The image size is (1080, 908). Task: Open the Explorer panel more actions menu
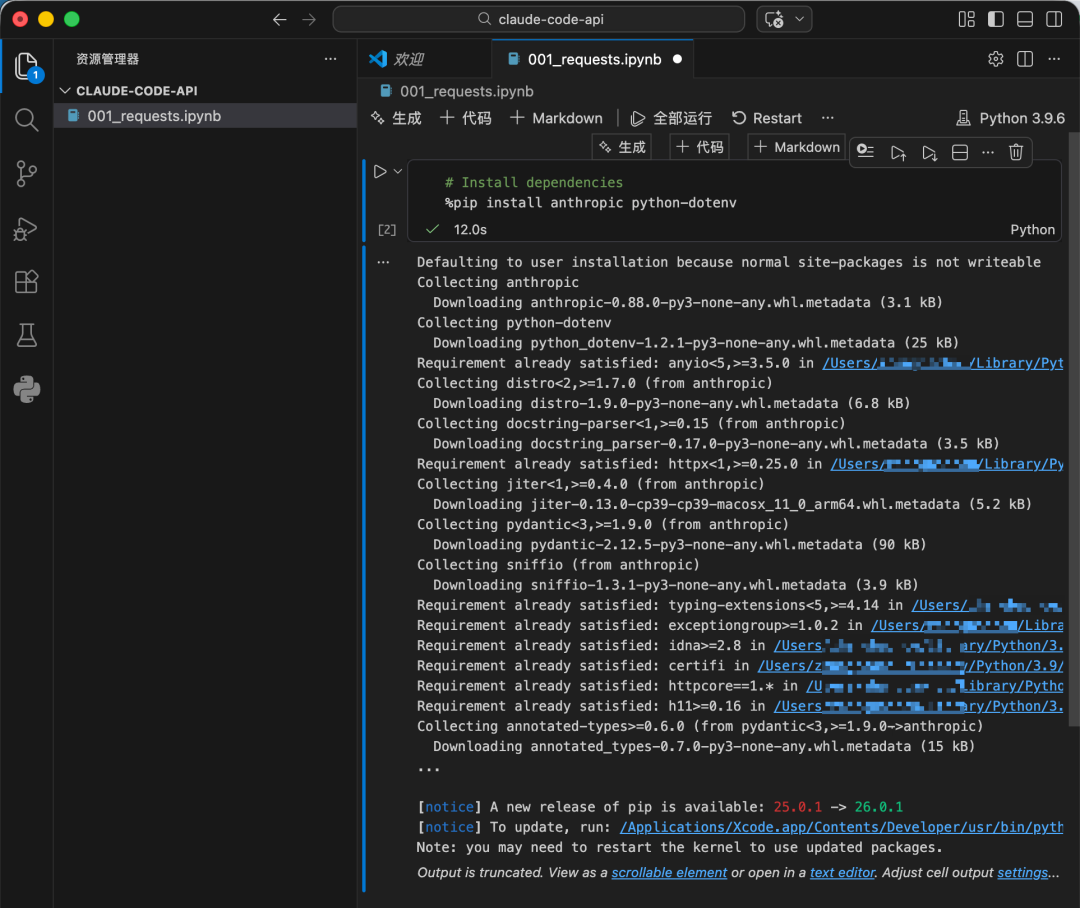[x=331, y=59]
